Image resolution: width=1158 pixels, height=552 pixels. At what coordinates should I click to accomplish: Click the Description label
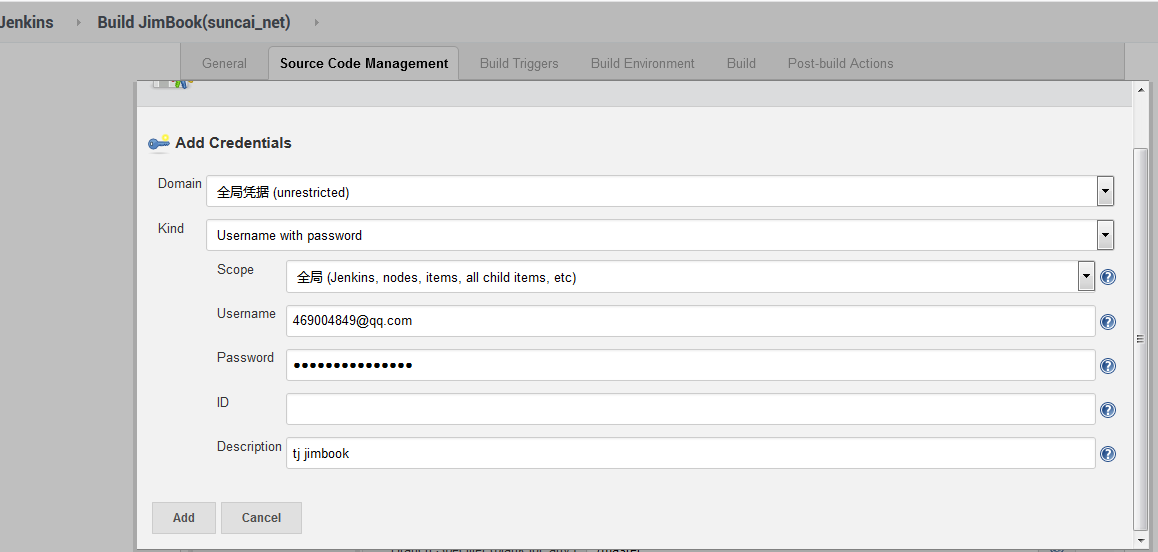[x=249, y=446]
